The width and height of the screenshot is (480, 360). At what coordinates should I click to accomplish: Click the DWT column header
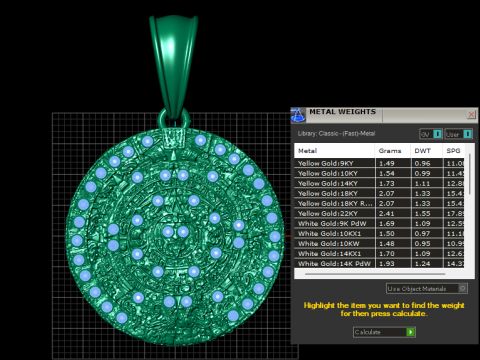426,151
